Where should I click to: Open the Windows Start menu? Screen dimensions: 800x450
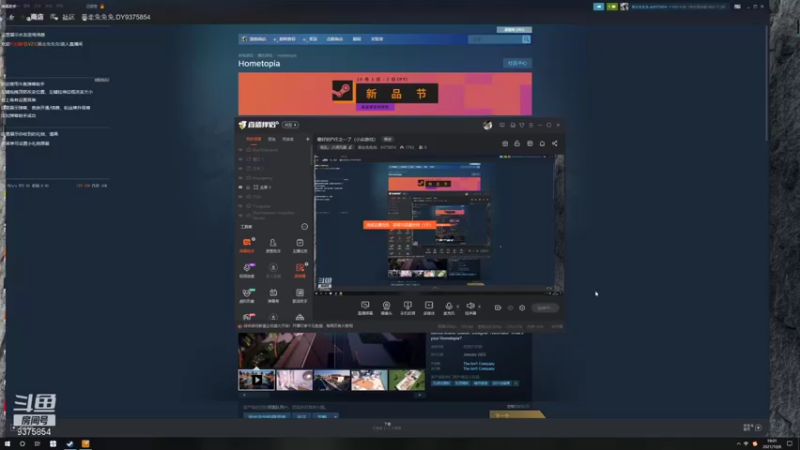(x=7, y=444)
